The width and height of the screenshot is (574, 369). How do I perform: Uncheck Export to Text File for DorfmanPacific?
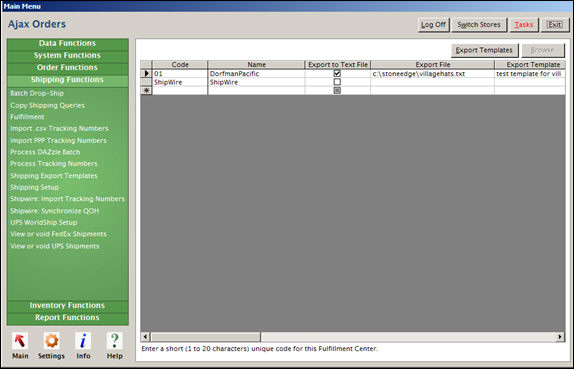tap(337, 74)
